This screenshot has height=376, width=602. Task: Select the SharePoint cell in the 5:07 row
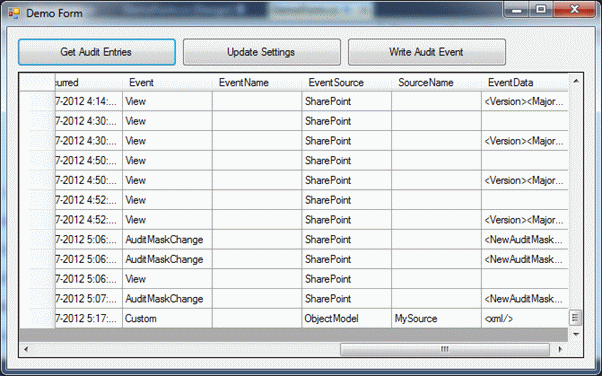[x=347, y=299]
